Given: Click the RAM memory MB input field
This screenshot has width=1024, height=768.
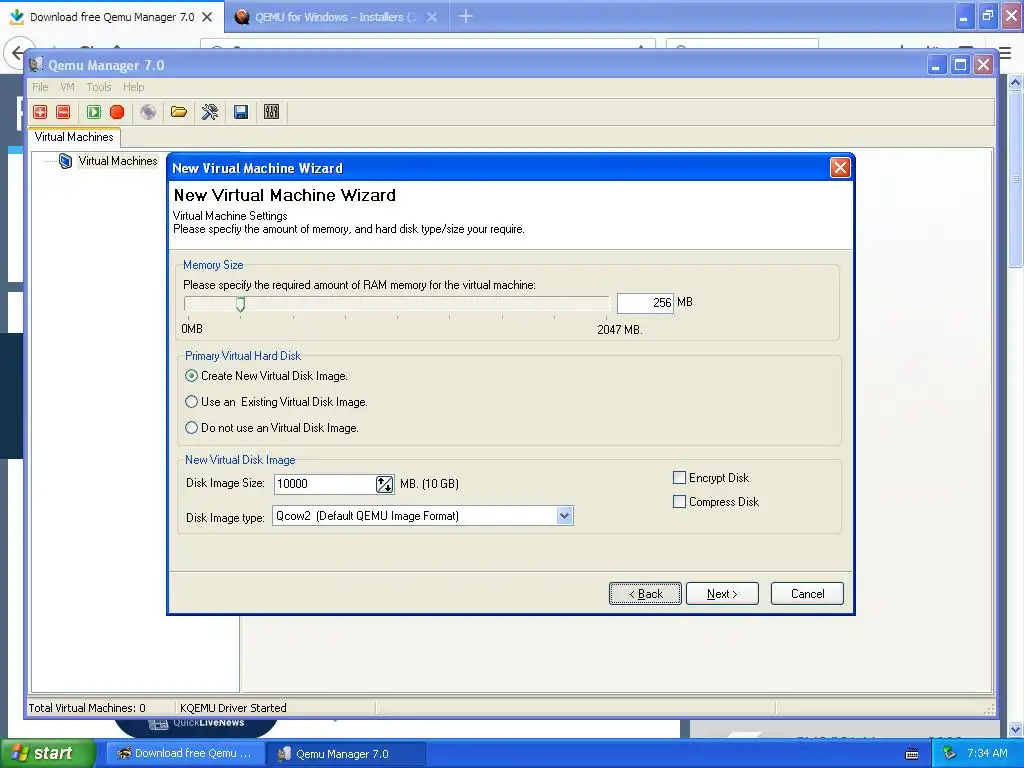Looking at the screenshot, I should tap(645, 302).
